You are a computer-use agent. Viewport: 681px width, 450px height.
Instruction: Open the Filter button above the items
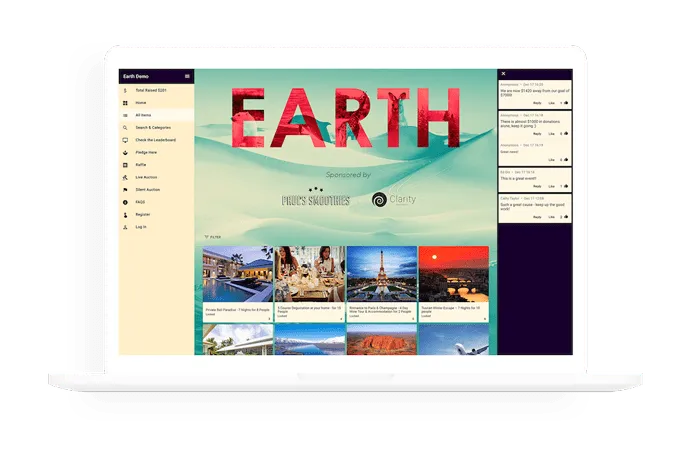[213, 237]
